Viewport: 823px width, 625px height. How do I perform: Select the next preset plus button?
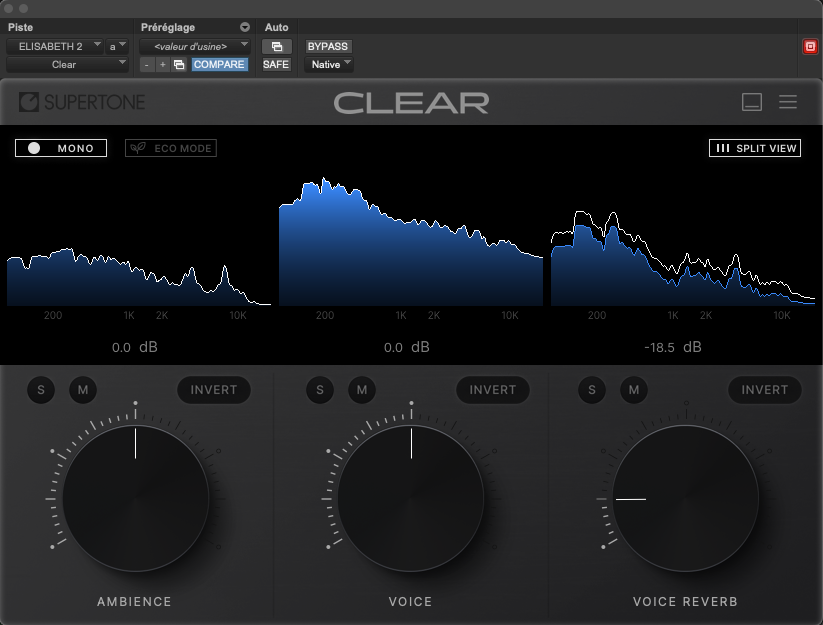(x=163, y=65)
